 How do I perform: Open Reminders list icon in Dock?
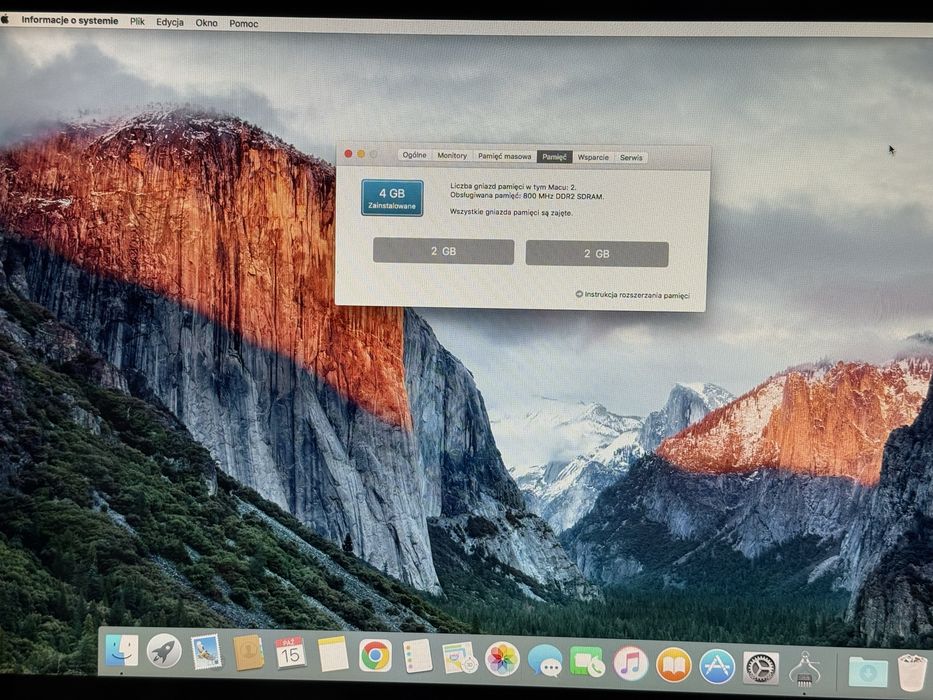pyautogui.click(x=417, y=657)
